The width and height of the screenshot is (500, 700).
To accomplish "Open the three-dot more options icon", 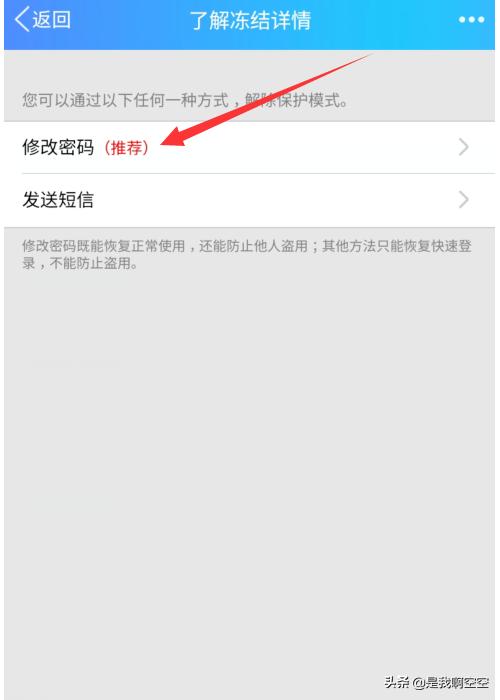I will 471,20.
